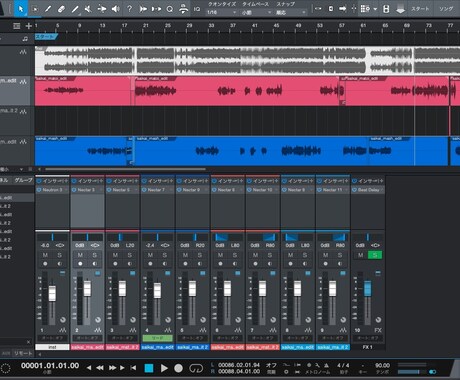Viewport: 460px width, 380px height.
Task: Click the play button in transport
Action: tap(164, 368)
